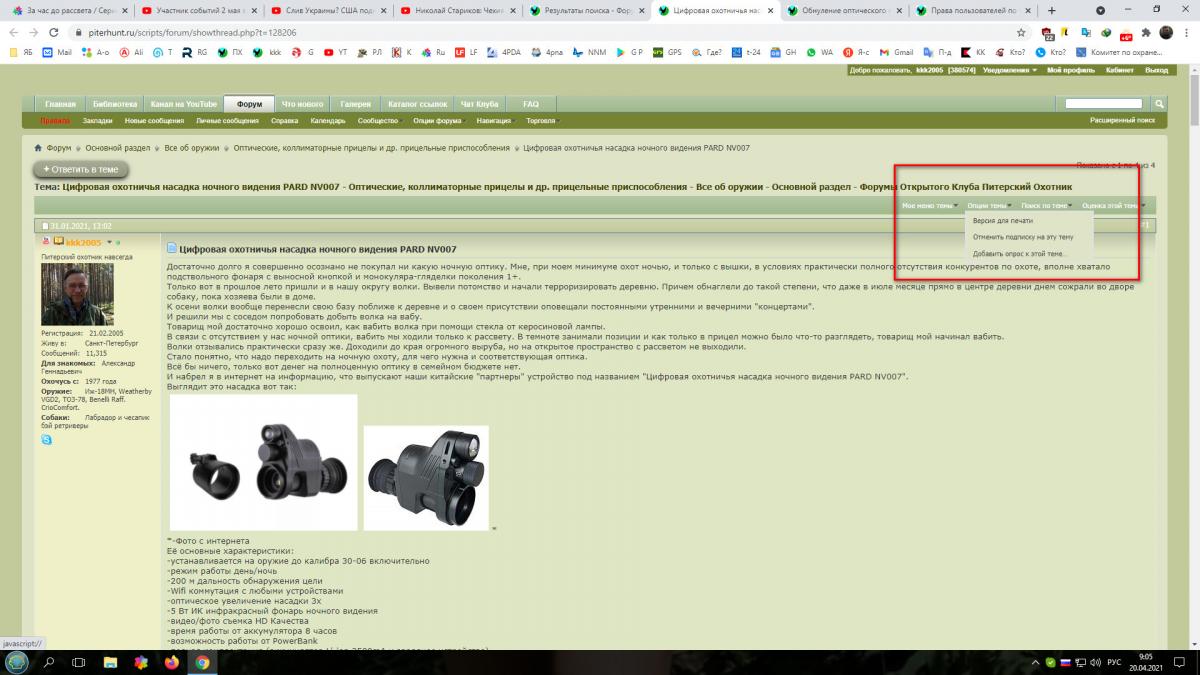Open the YT bookmark
The height and width of the screenshot is (675, 1200).
[x=335, y=52]
